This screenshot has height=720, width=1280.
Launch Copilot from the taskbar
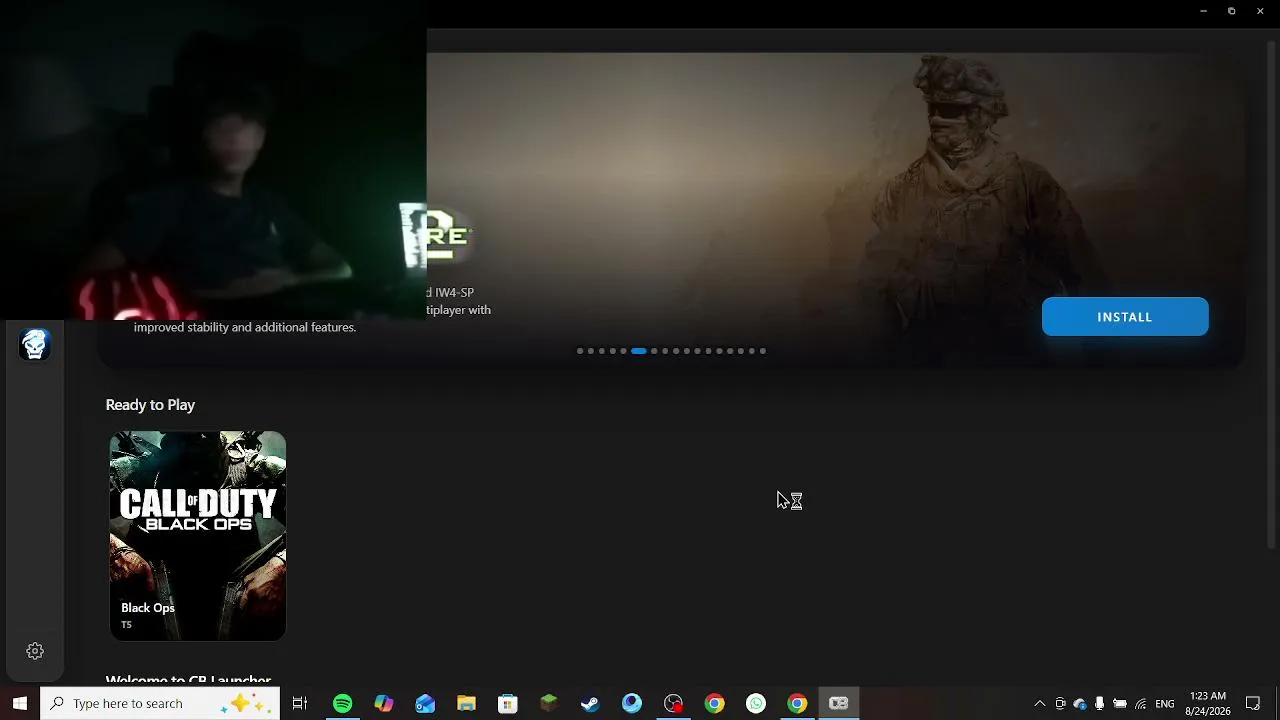[x=384, y=703]
